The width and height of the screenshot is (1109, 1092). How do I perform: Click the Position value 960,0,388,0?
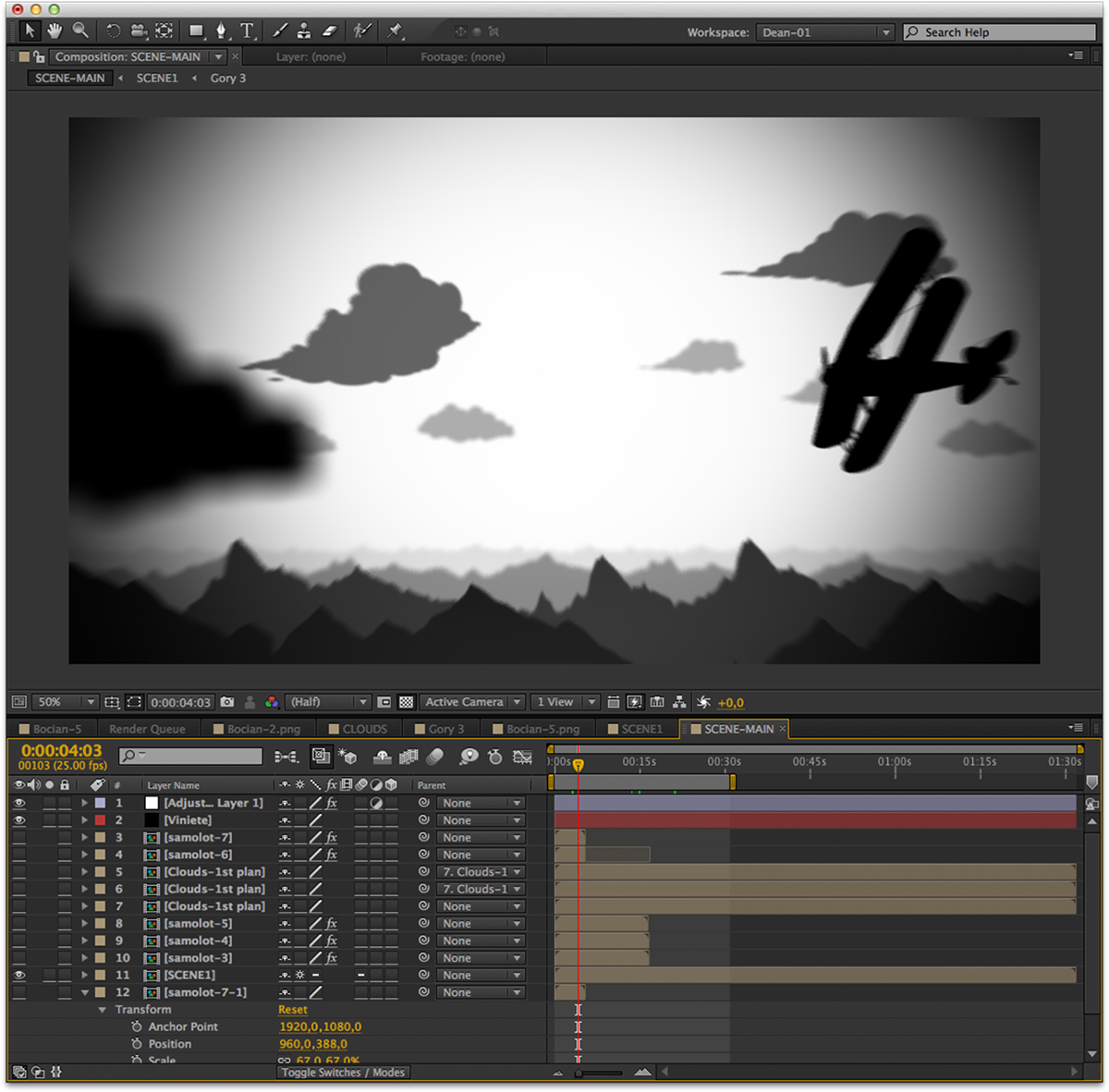[313, 1044]
